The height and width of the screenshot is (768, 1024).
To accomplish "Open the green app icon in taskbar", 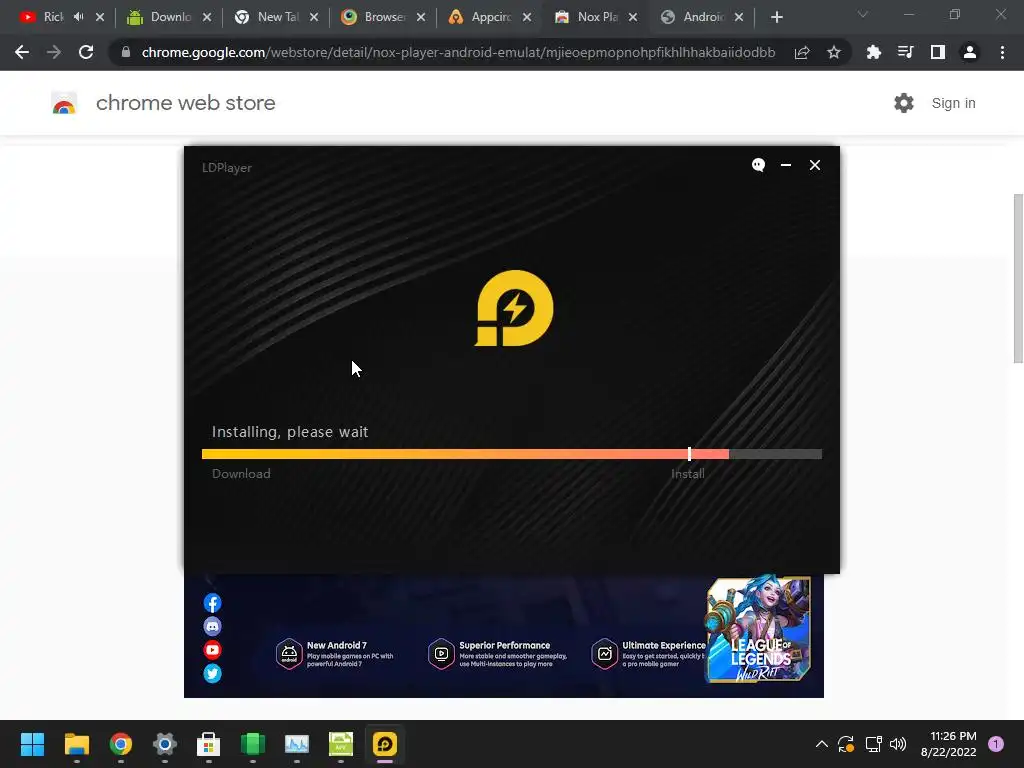I will [x=253, y=744].
